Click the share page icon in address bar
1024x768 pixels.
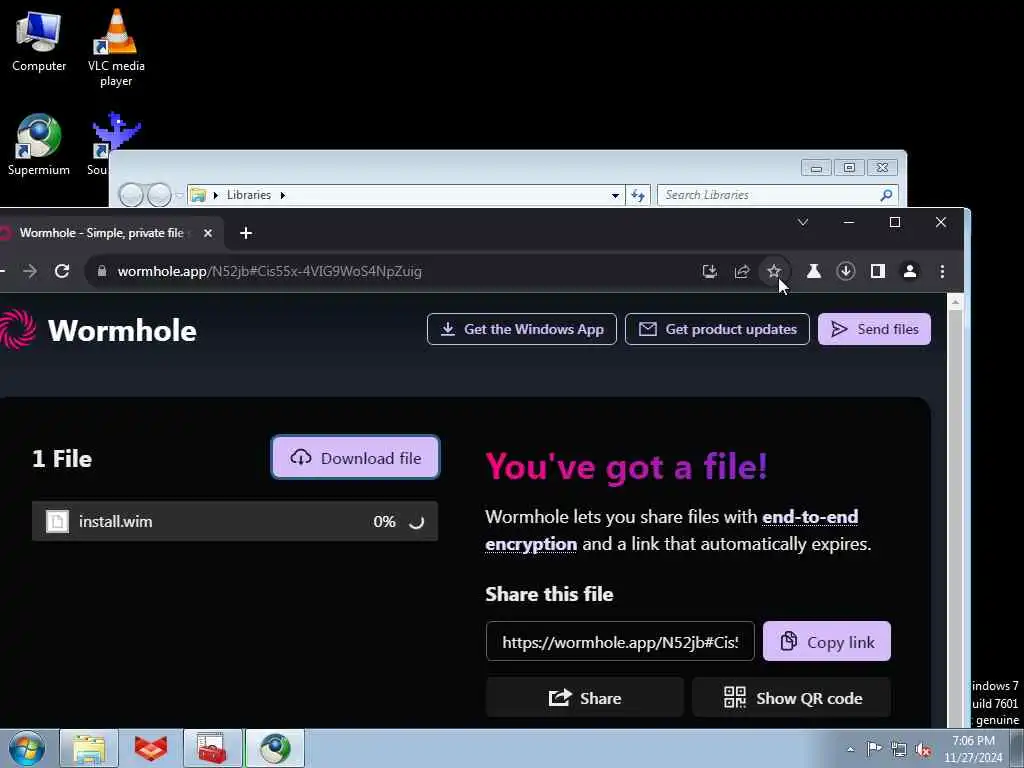(x=742, y=271)
